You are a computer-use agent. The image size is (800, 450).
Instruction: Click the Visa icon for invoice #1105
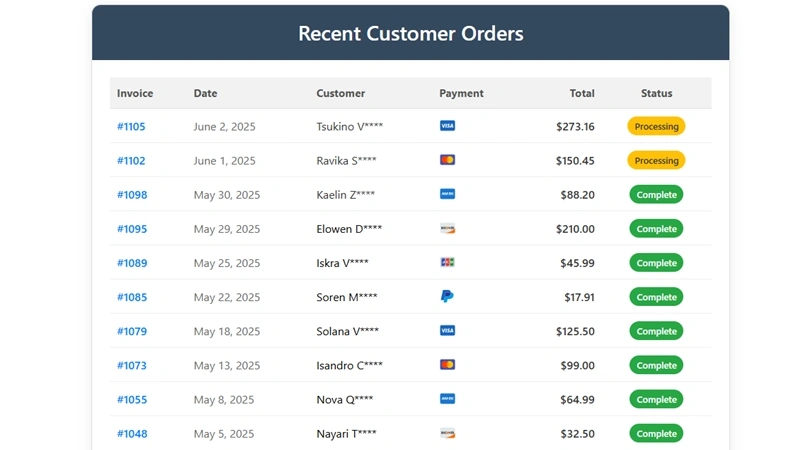(x=447, y=126)
